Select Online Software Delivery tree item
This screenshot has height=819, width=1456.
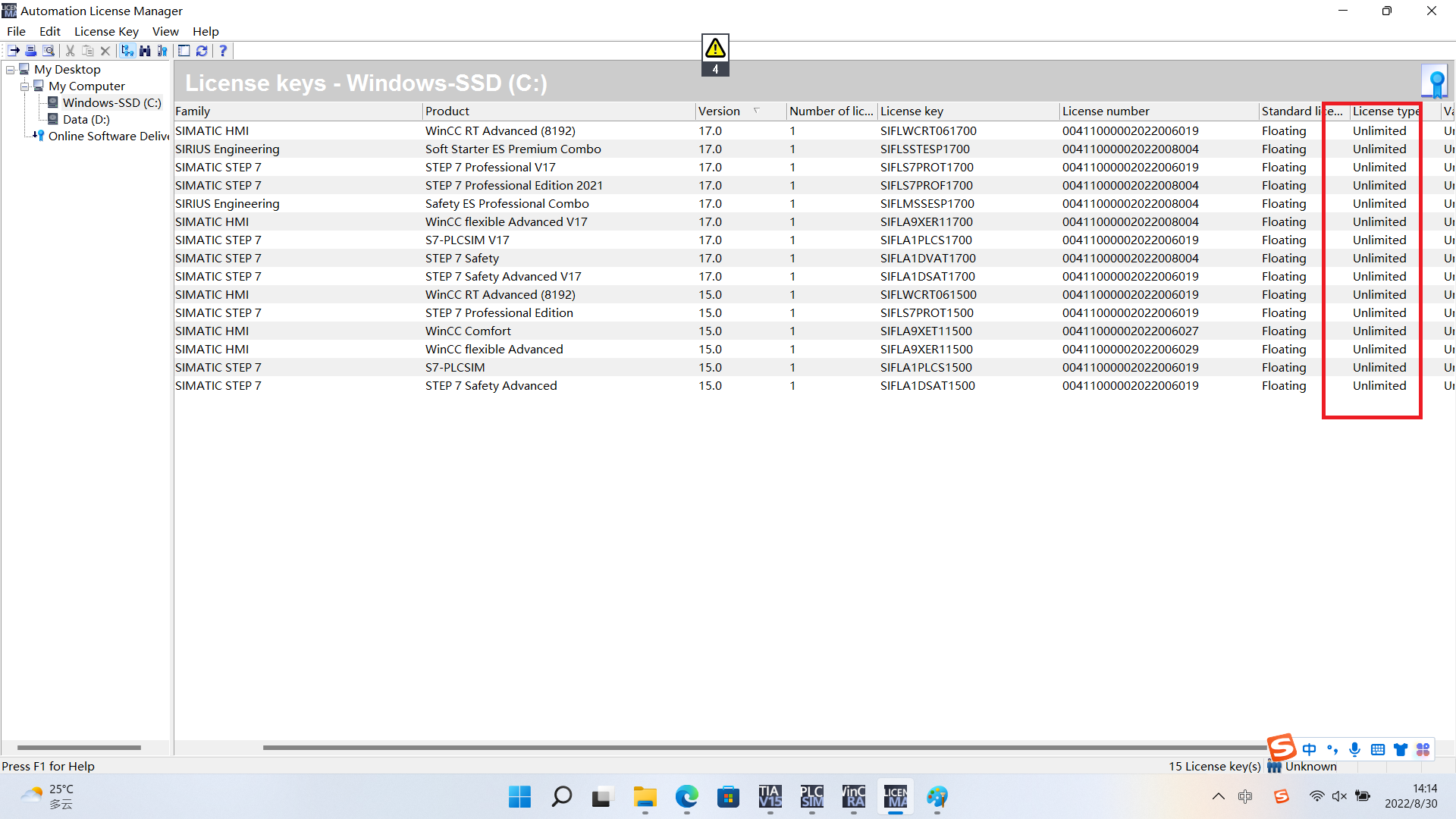[108, 136]
